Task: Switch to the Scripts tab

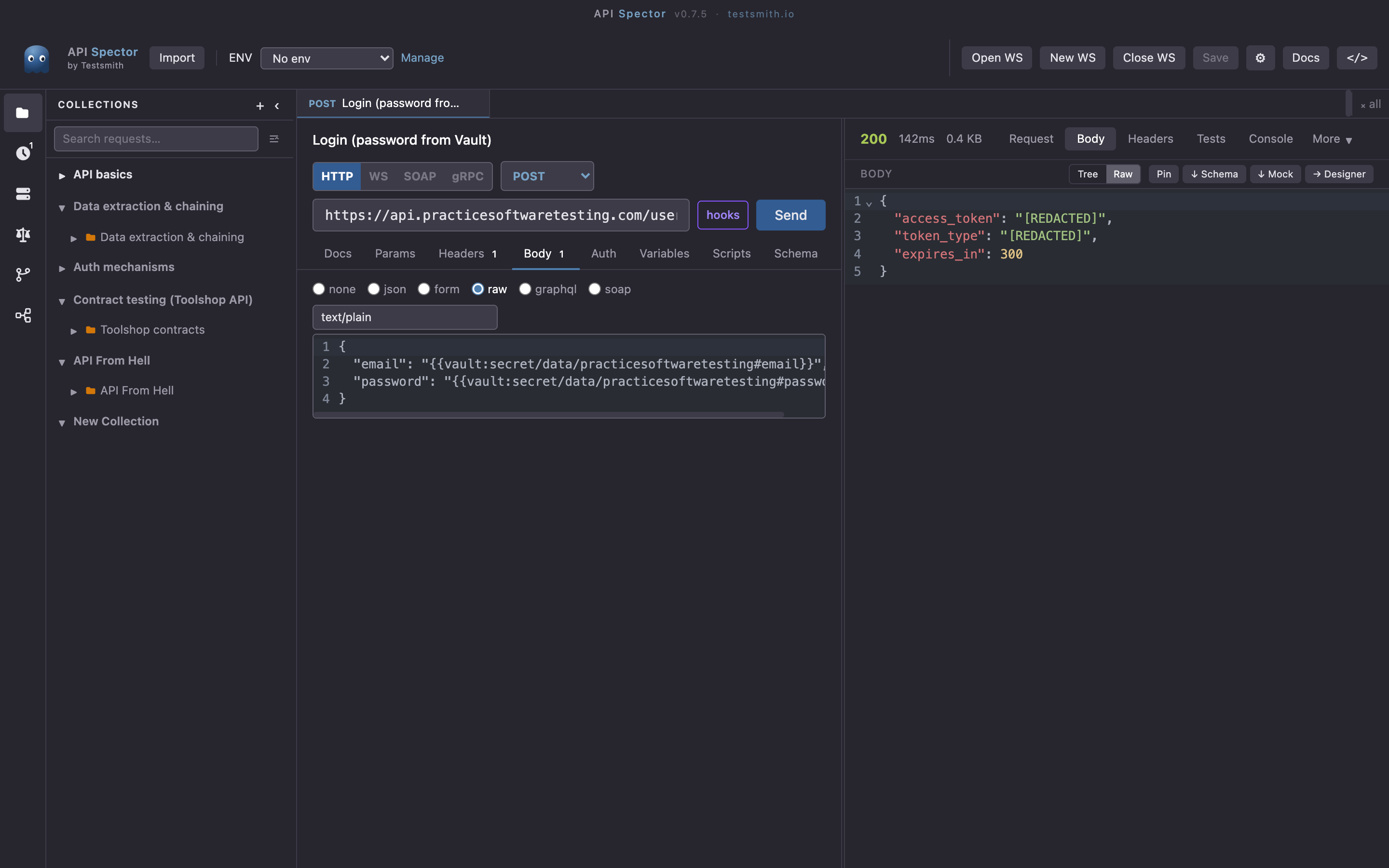Action: pyautogui.click(x=731, y=254)
